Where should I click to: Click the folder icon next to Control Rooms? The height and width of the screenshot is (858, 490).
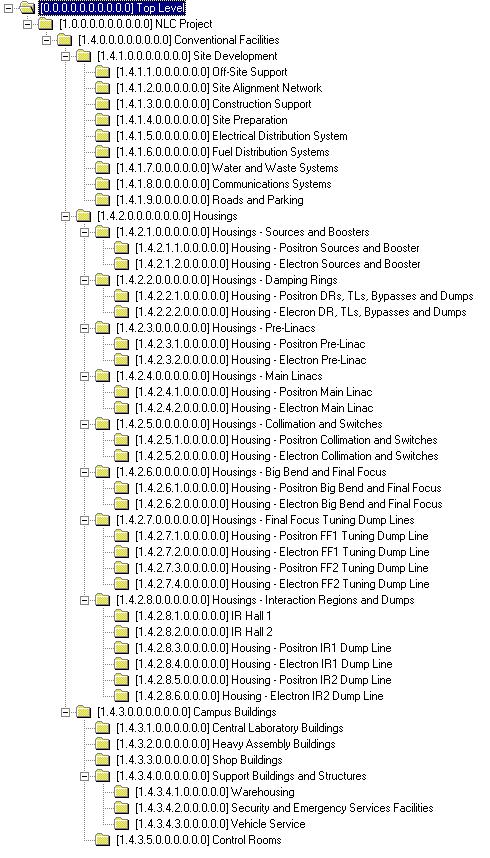[102, 839]
